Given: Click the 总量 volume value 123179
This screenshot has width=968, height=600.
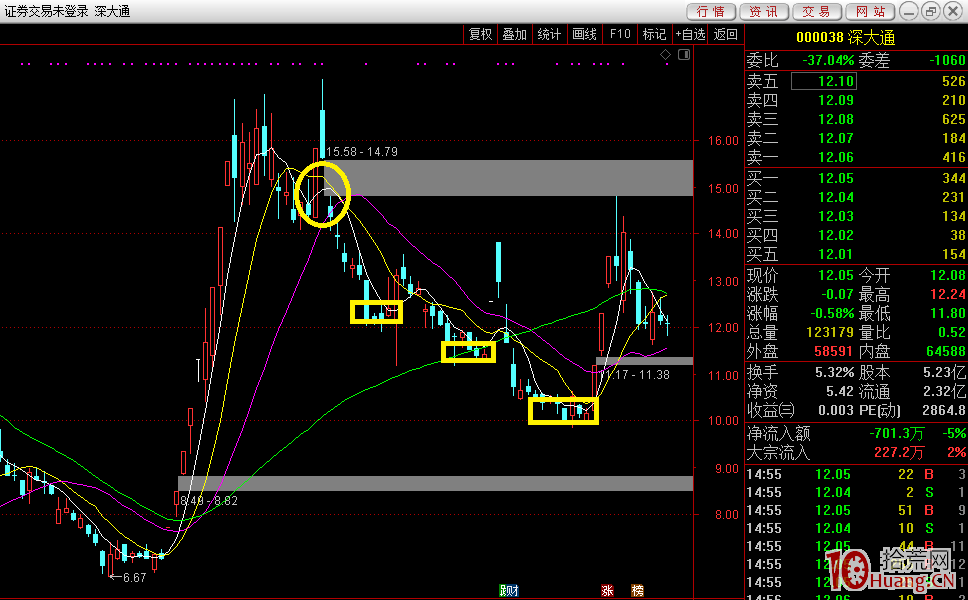Looking at the screenshot, I should (x=830, y=333).
